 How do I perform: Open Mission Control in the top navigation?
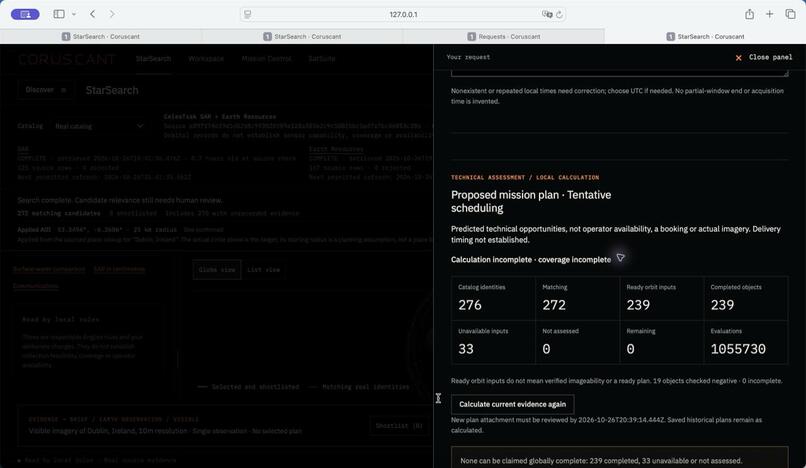point(266,59)
